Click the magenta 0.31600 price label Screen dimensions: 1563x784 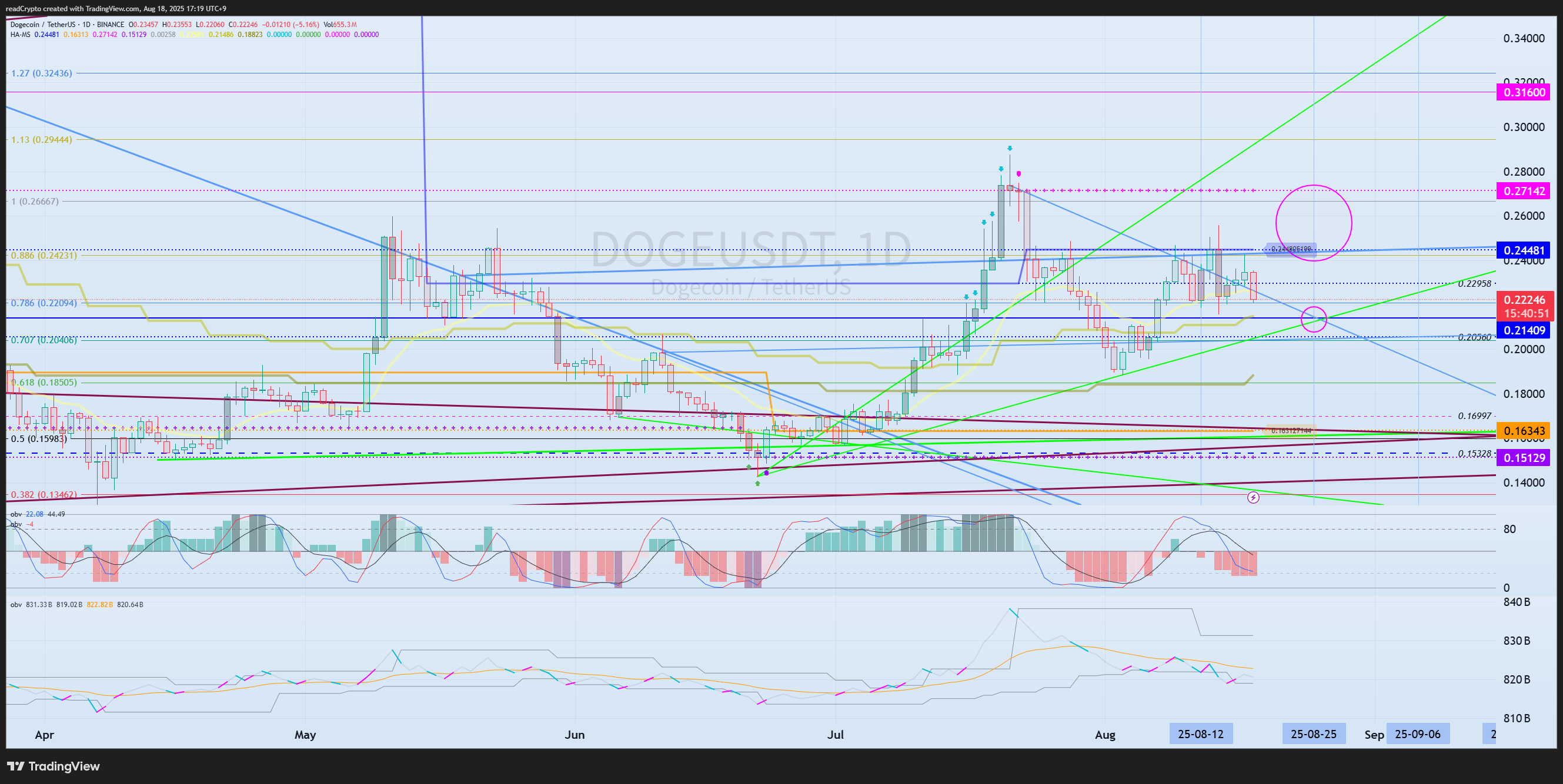(x=1524, y=92)
